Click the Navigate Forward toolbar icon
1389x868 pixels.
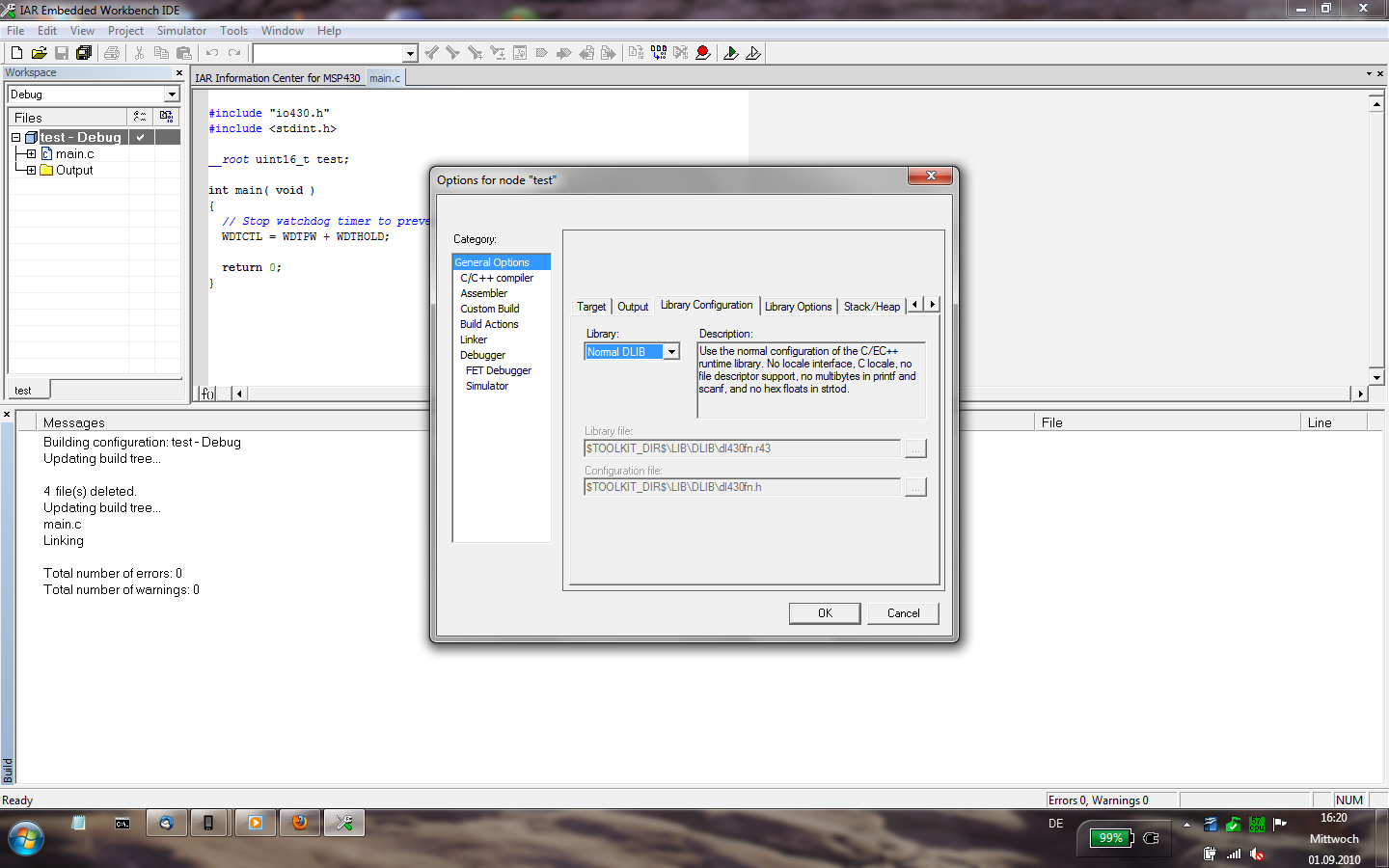609,53
